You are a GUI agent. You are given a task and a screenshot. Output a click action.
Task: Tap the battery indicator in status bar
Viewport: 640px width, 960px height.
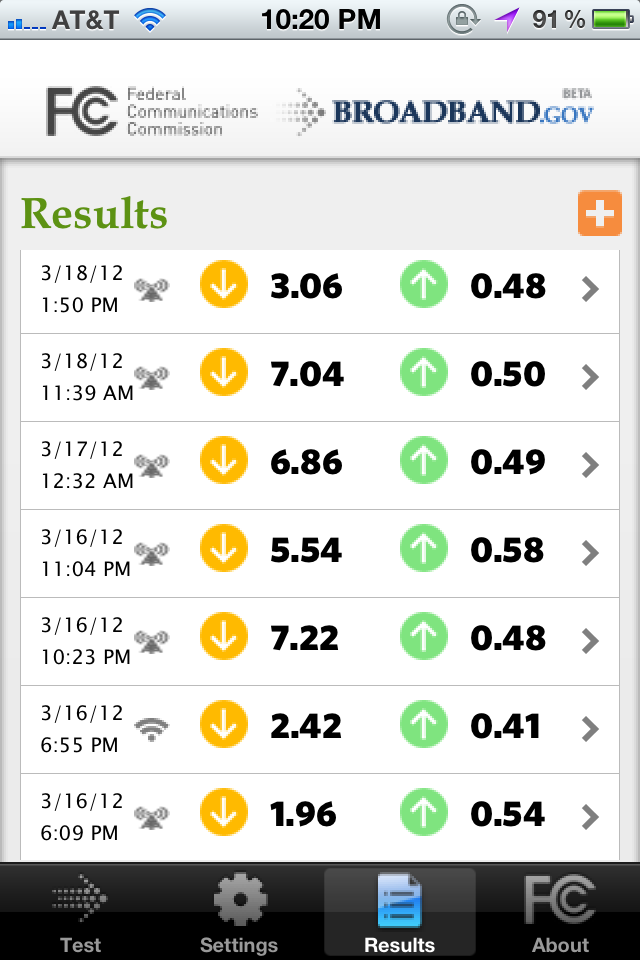tap(613, 19)
